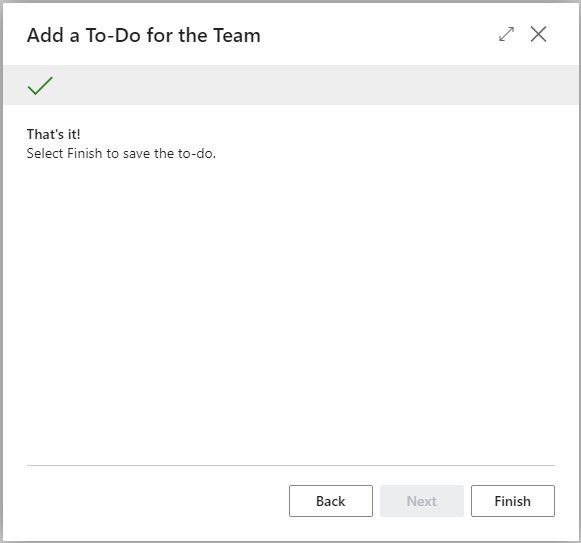Click the greyed-out Next button
Screen dimensions: 581x543
coord(422,501)
